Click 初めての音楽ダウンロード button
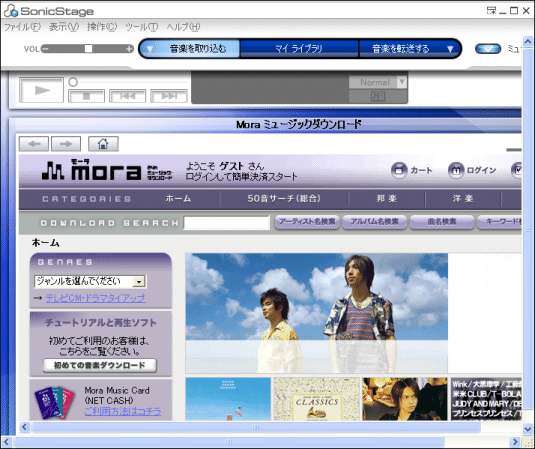The height and width of the screenshot is (449, 535). 100,365
